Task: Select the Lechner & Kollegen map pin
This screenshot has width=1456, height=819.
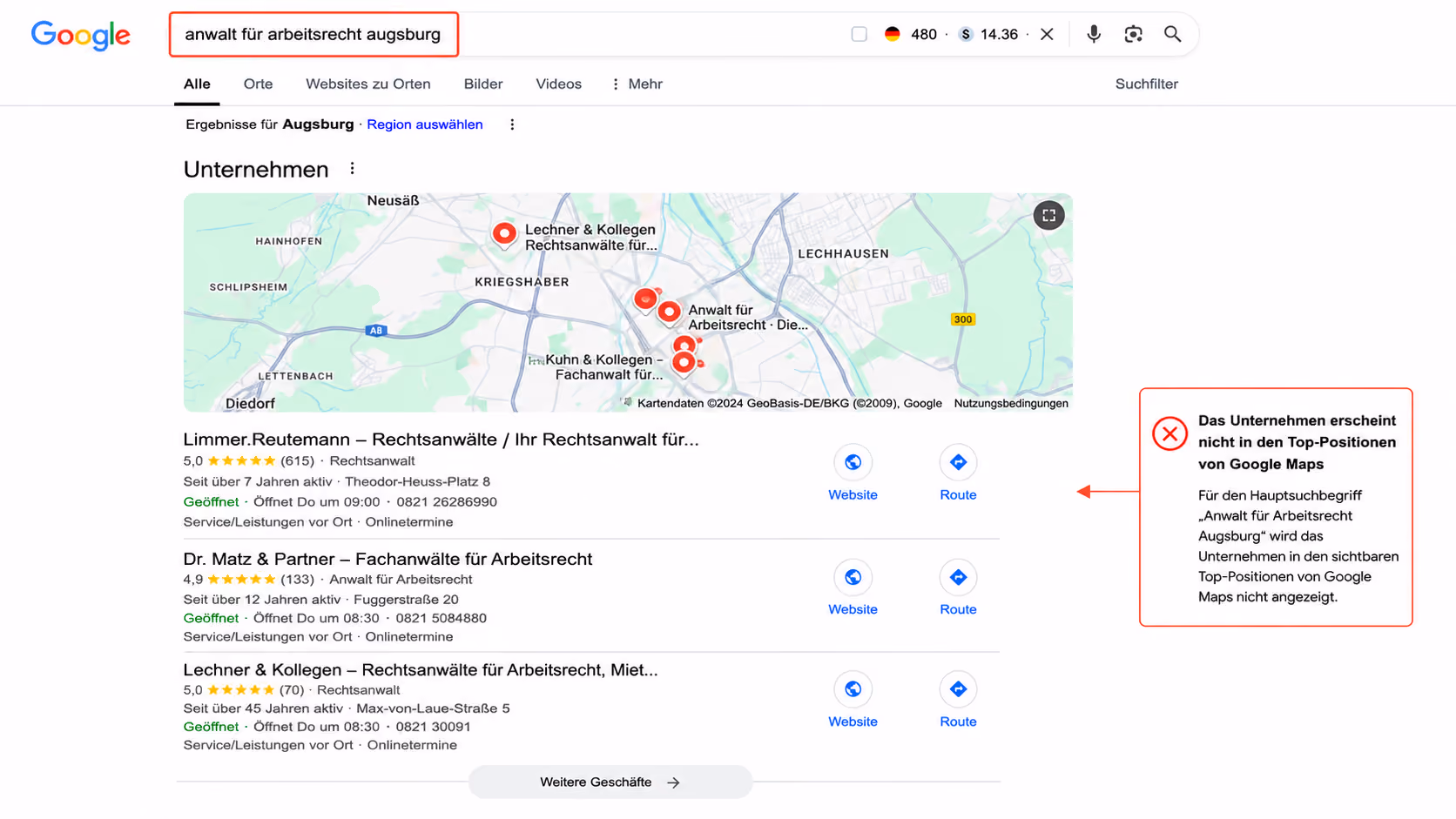Action: [504, 234]
